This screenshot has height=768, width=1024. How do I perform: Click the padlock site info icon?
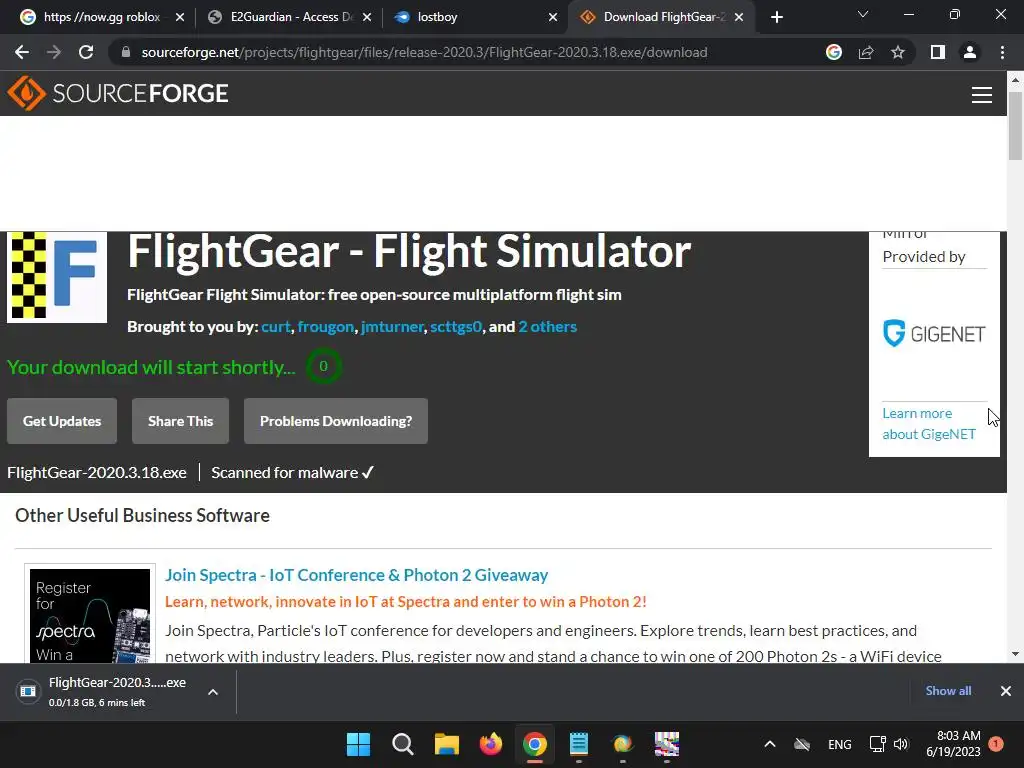(126, 52)
